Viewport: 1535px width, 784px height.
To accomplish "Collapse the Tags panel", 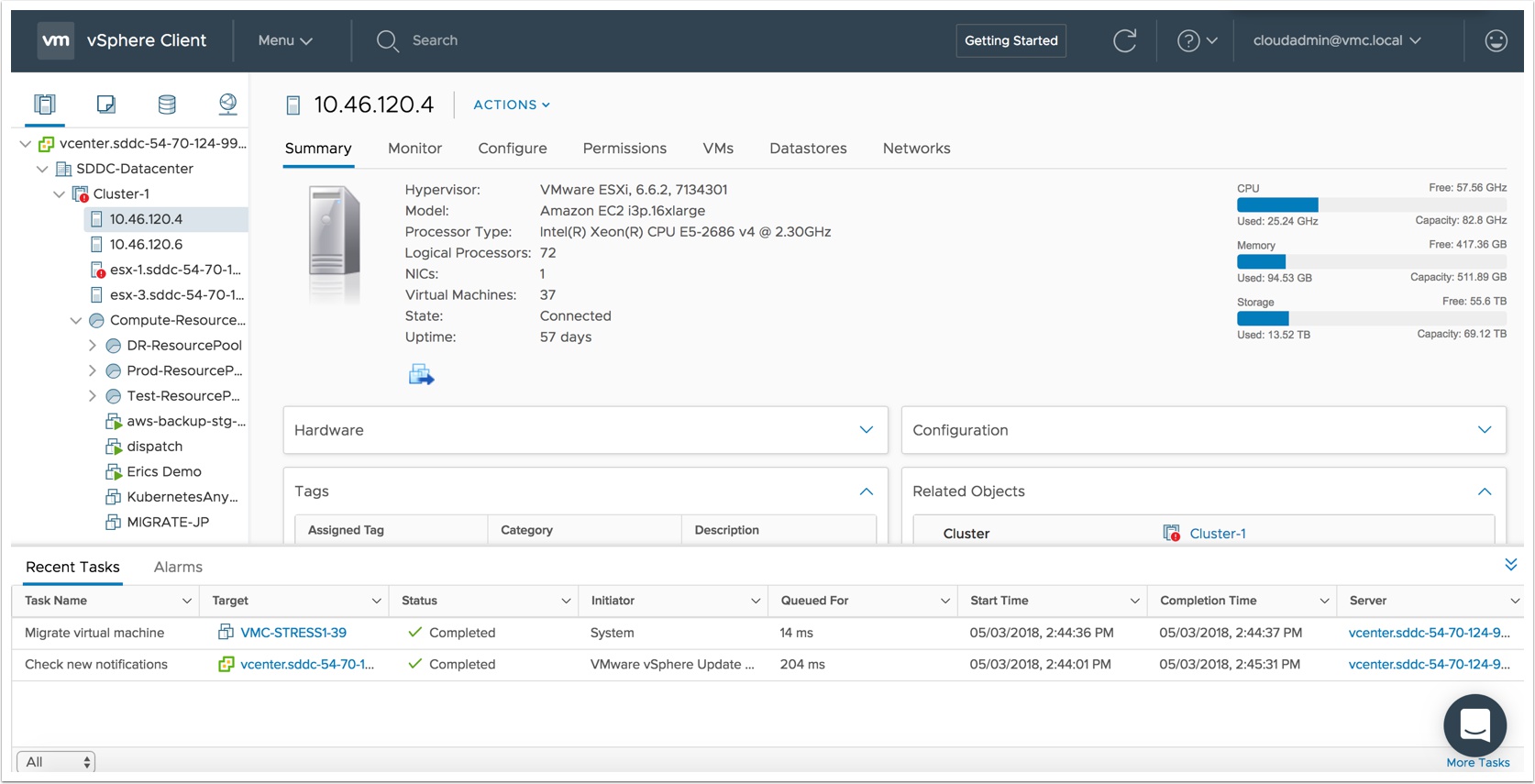I will click(866, 491).
